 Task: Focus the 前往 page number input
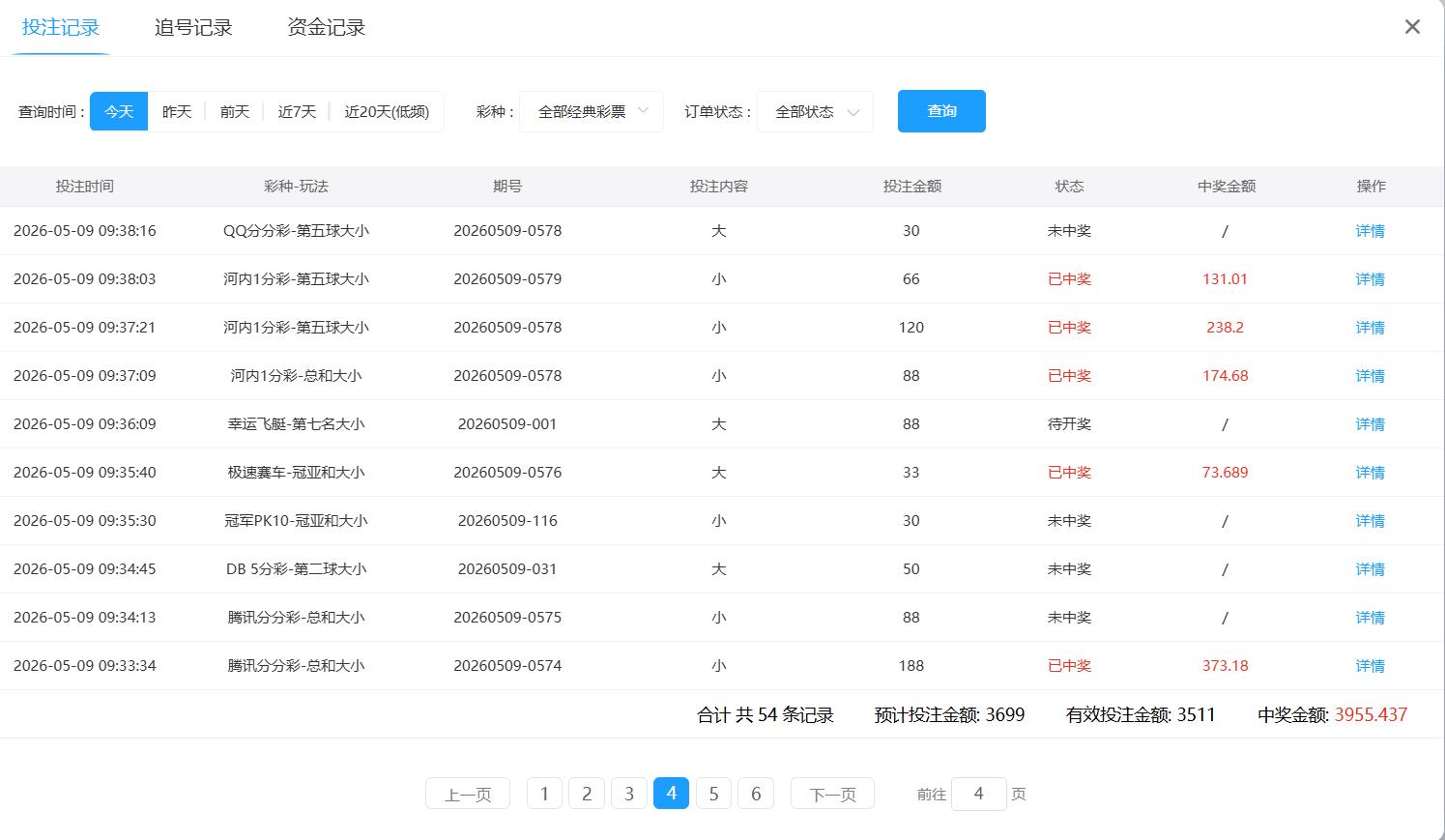[x=978, y=794]
